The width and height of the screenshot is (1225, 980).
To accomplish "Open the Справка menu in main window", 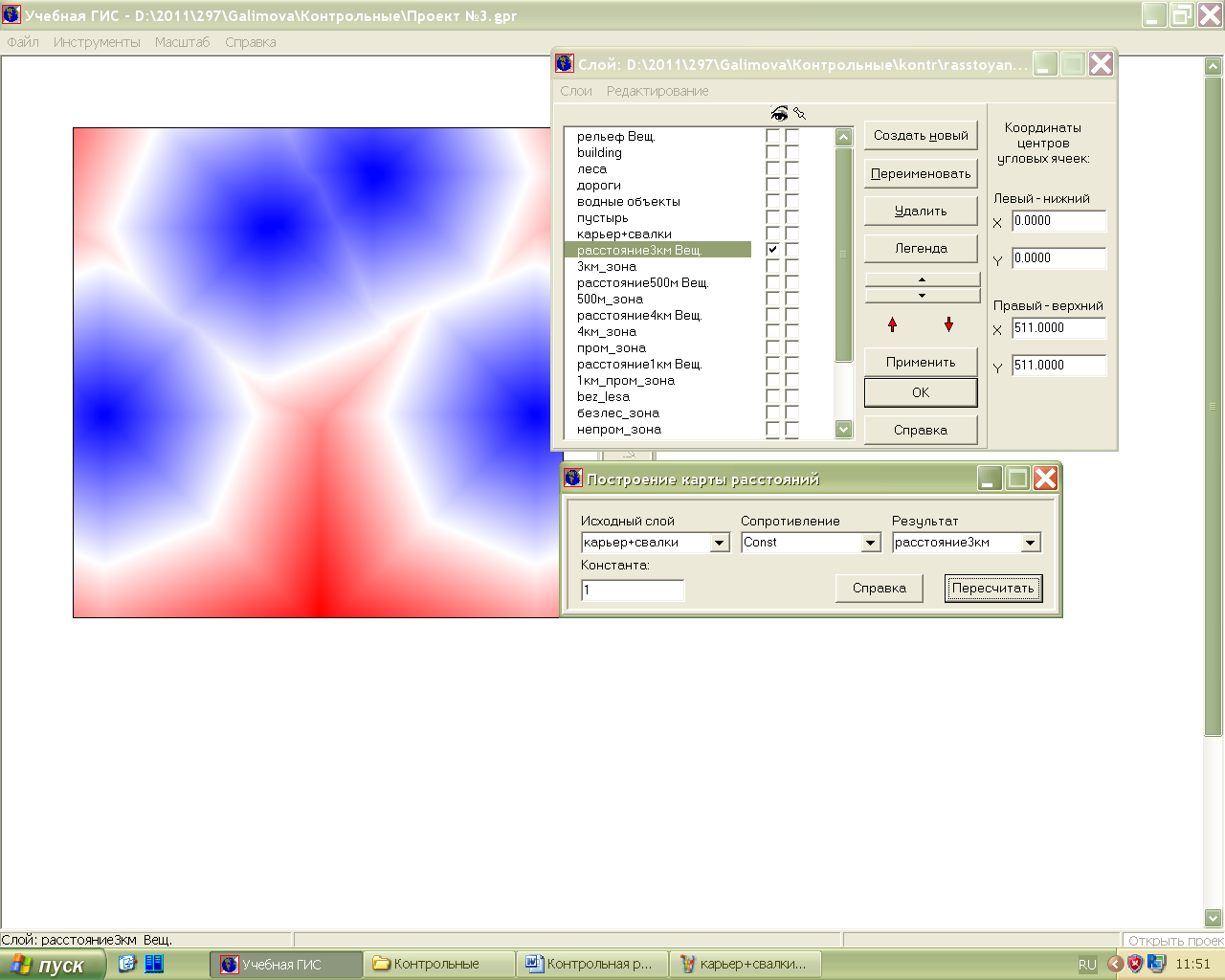I will 251,42.
